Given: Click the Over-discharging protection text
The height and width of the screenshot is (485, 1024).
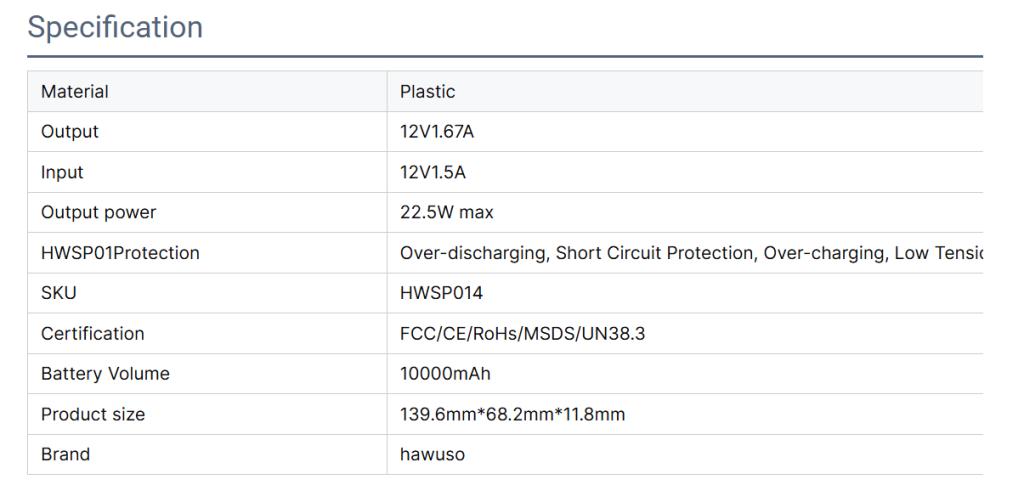Looking at the screenshot, I should pyautogui.click(x=473, y=253).
